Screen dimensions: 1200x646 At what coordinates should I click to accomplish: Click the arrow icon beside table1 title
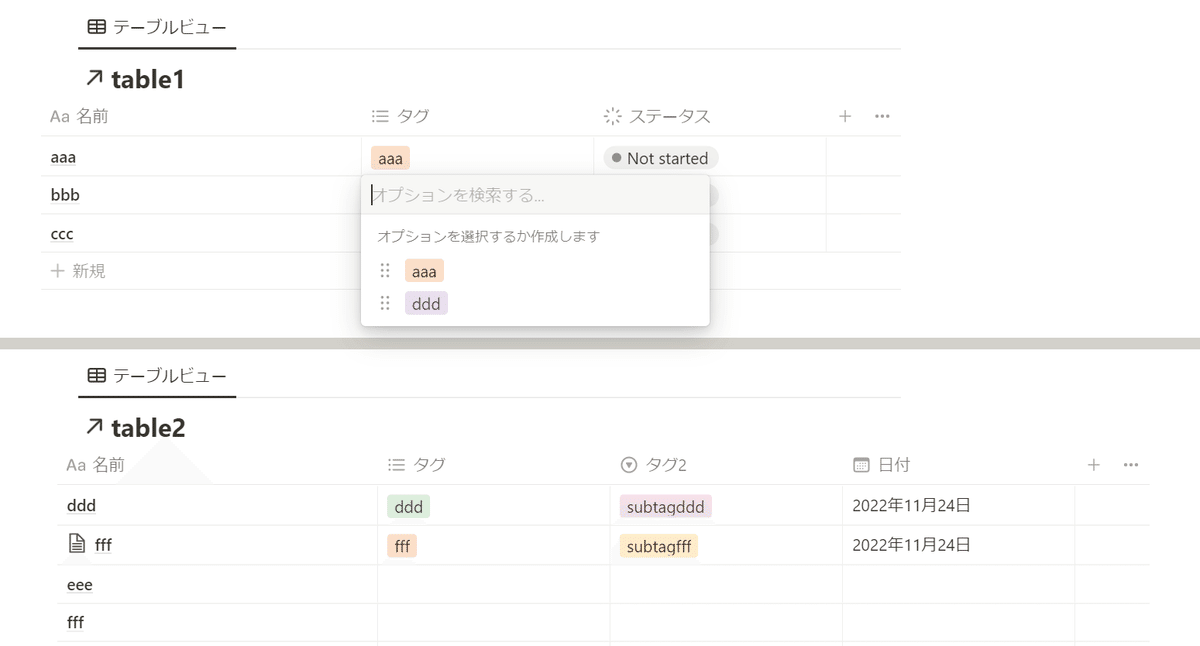tap(95, 78)
